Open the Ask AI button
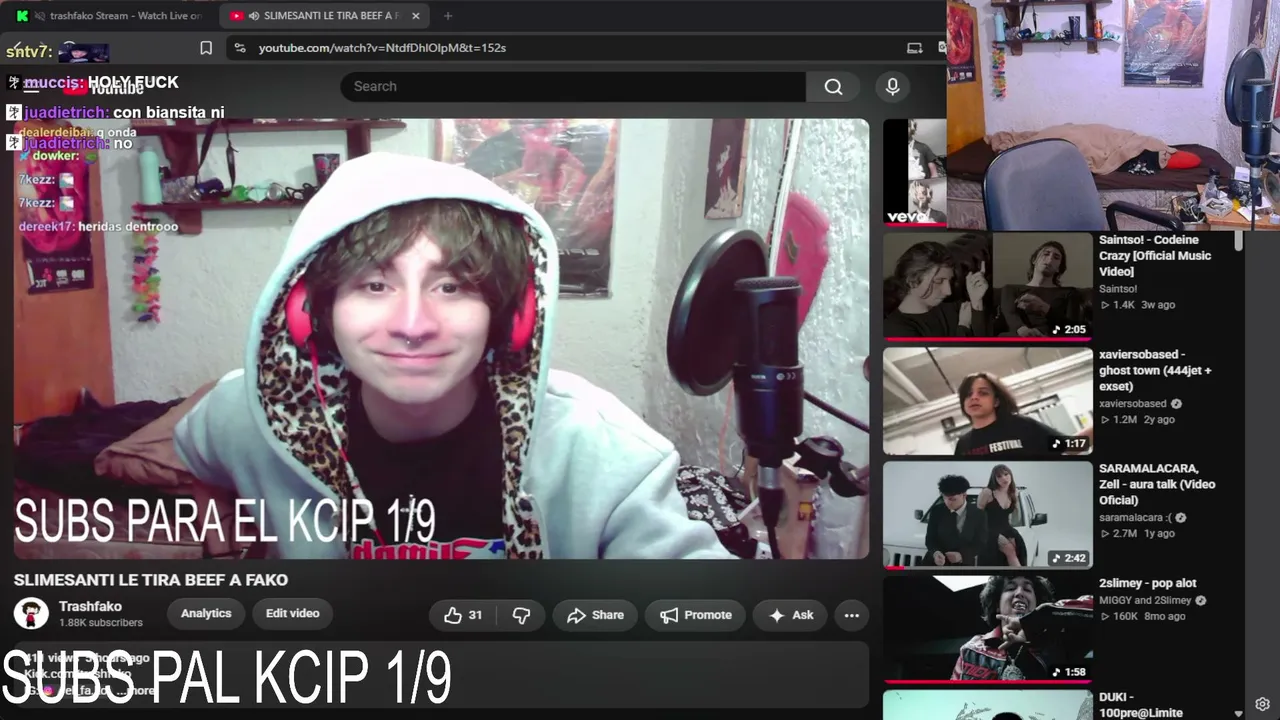 (791, 615)
